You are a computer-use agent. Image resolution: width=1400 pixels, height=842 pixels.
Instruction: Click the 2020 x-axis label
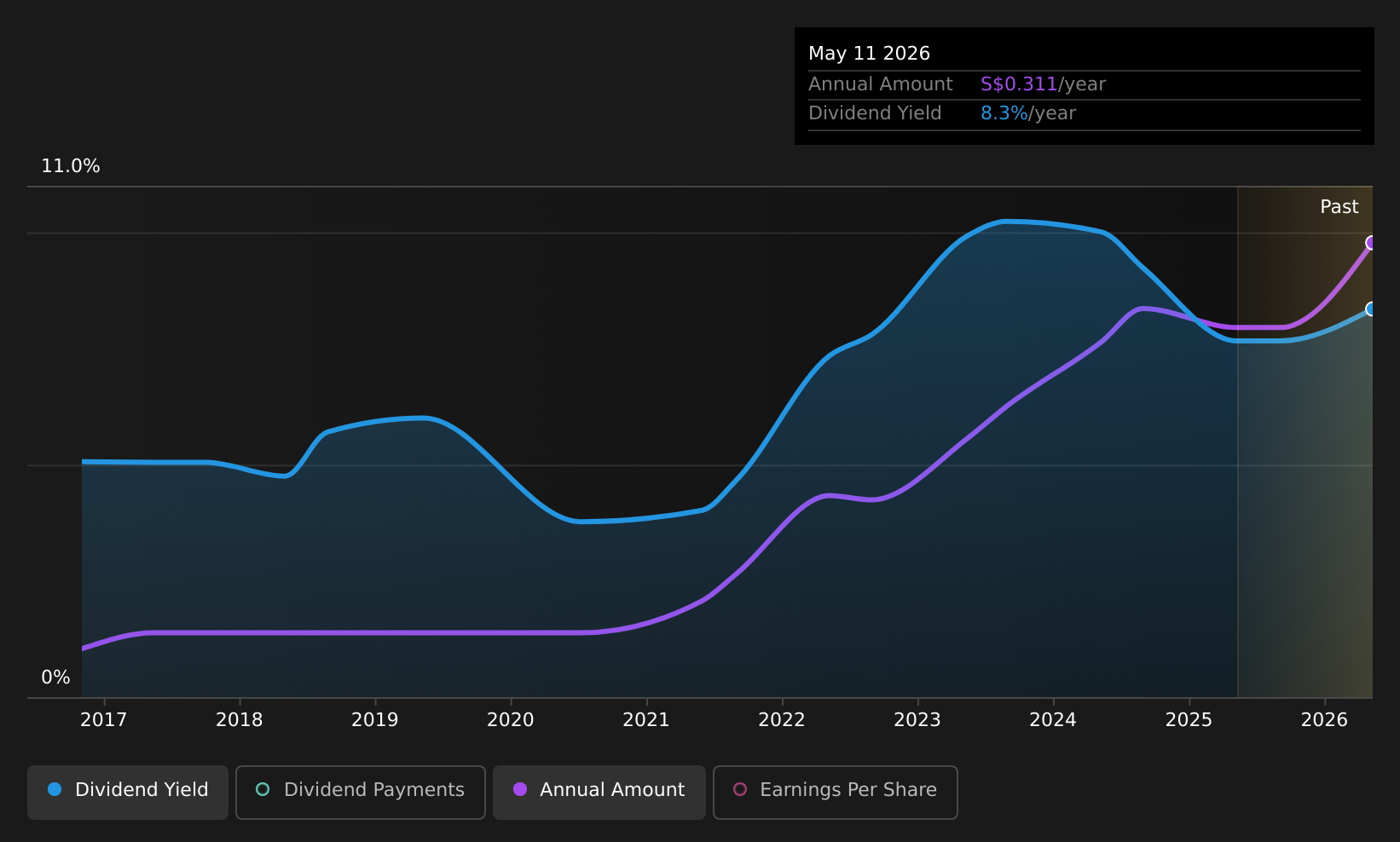(x=511, y=720)
